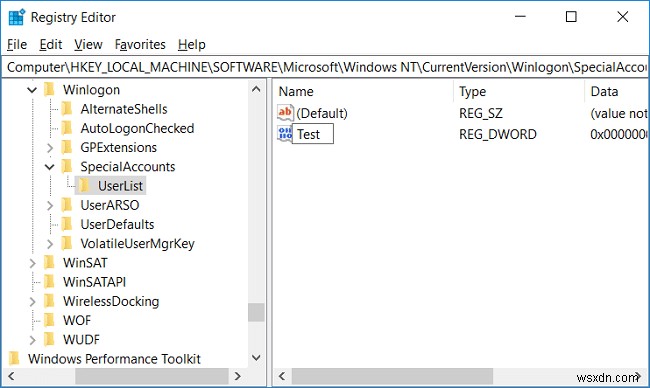Select the (Default) value name
The width and height of the screenshot is (650, 388).
click(x=322, y=113)
